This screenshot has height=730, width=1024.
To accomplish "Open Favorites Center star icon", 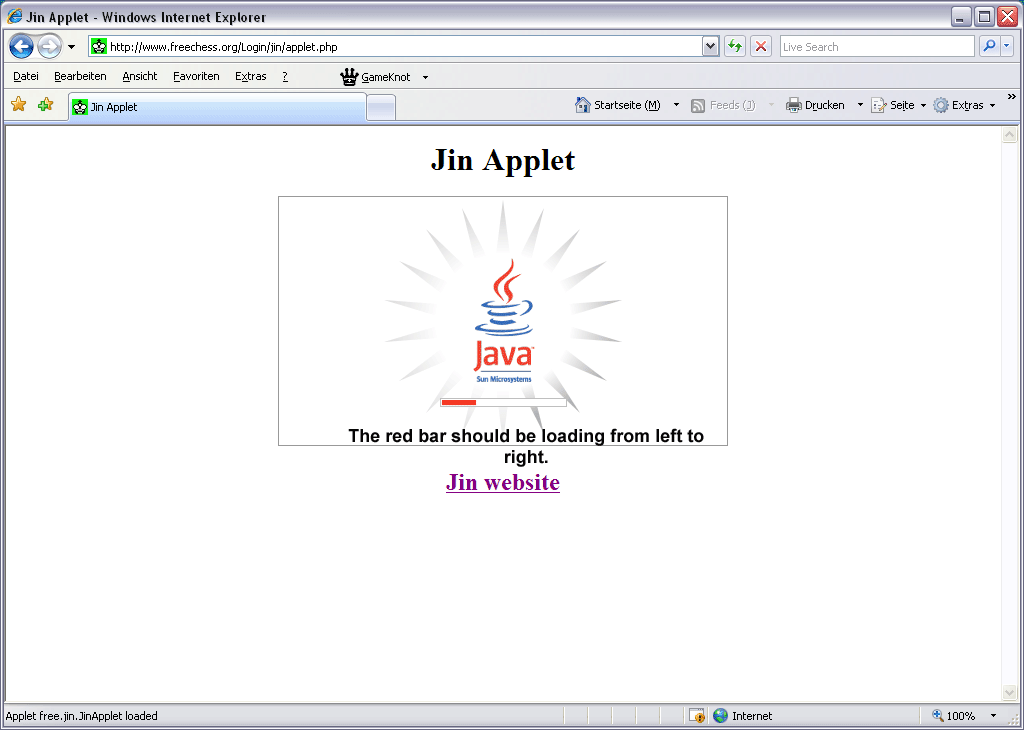I will (18, 104).
